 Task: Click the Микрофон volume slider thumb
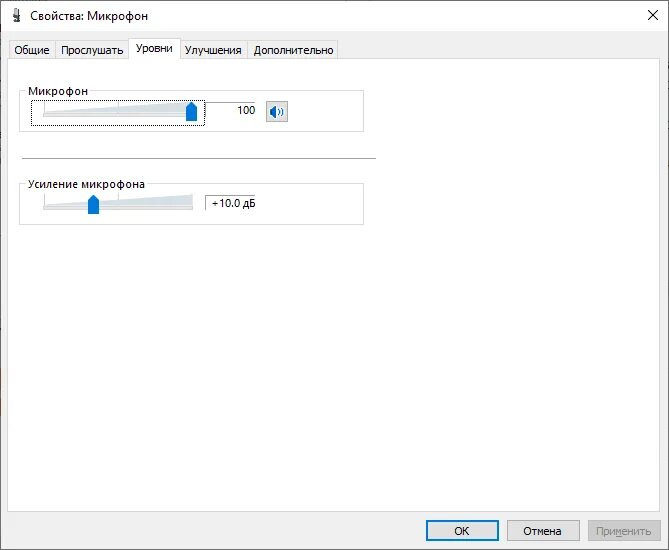coord(192,111)
